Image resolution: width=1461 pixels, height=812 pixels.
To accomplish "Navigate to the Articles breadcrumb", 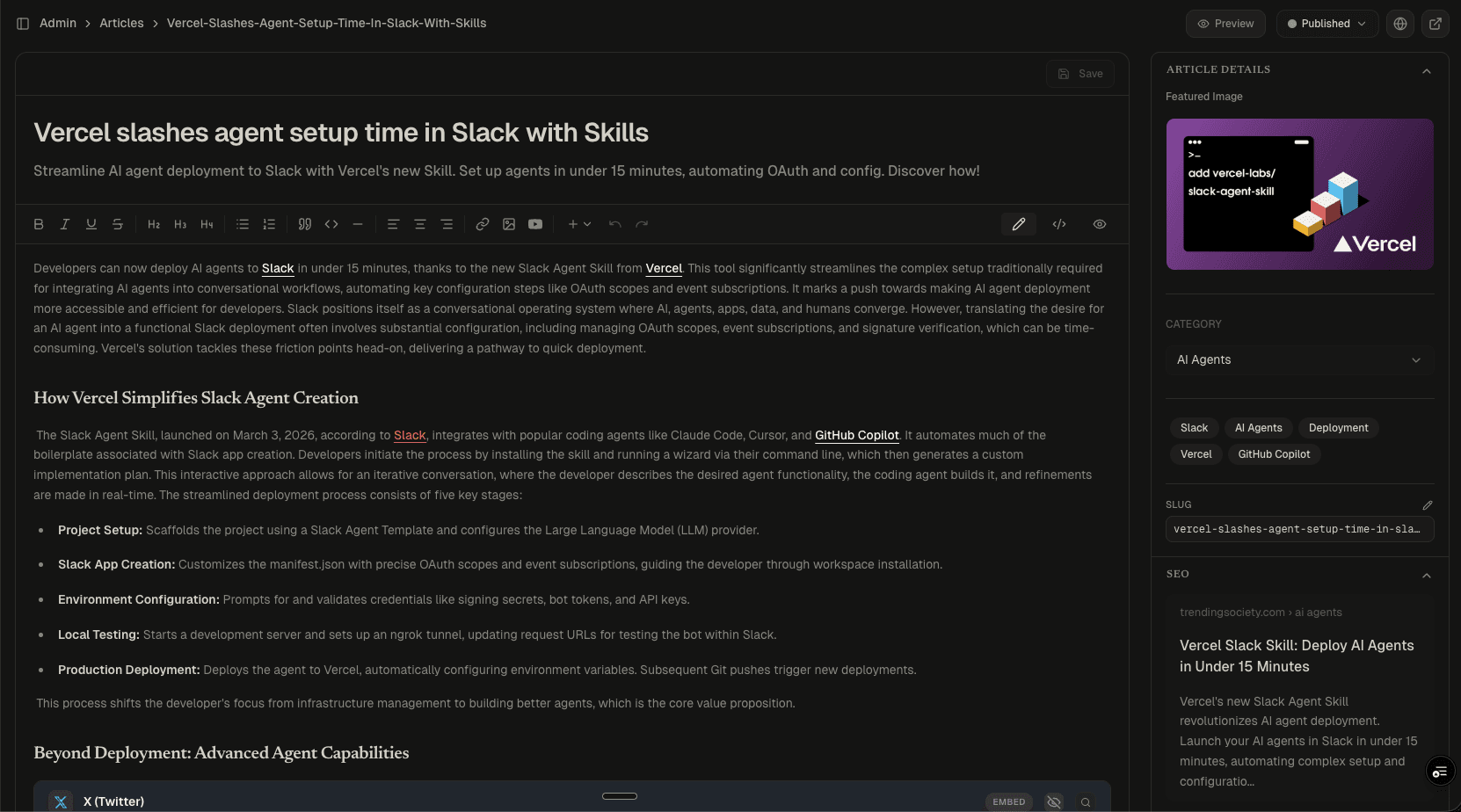I will [x=121, y=23].
